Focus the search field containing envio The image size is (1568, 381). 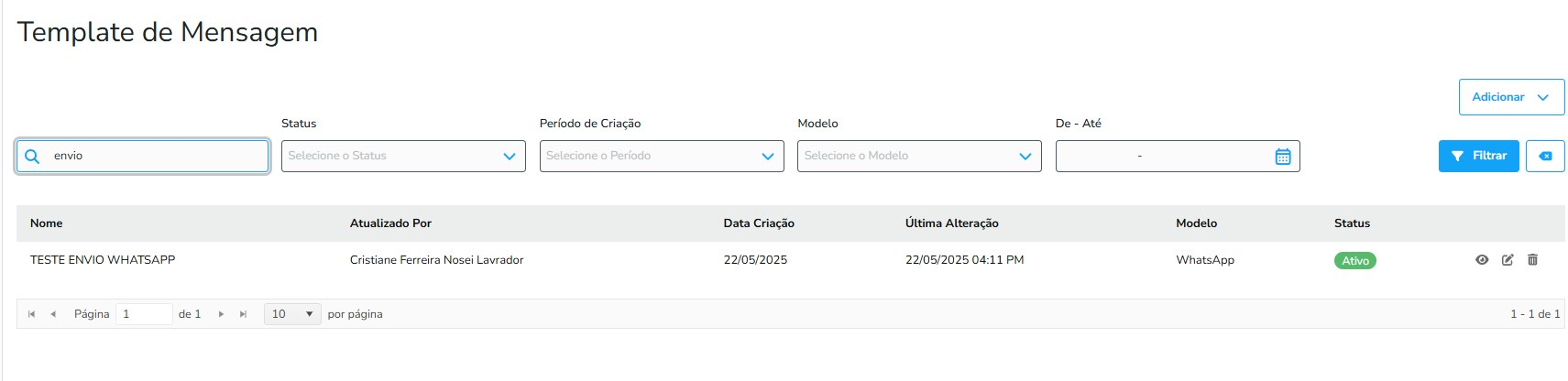point(156,157)
